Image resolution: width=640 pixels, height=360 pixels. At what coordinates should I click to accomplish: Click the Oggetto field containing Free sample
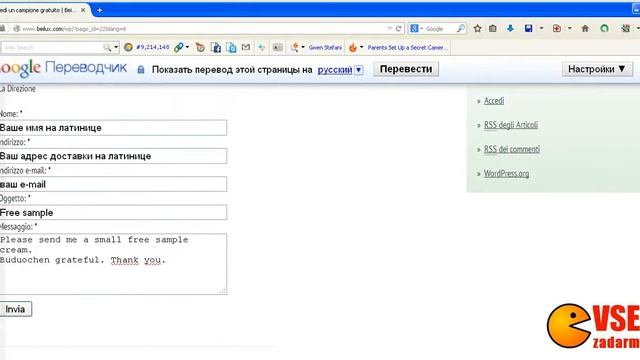click(113, 212)
